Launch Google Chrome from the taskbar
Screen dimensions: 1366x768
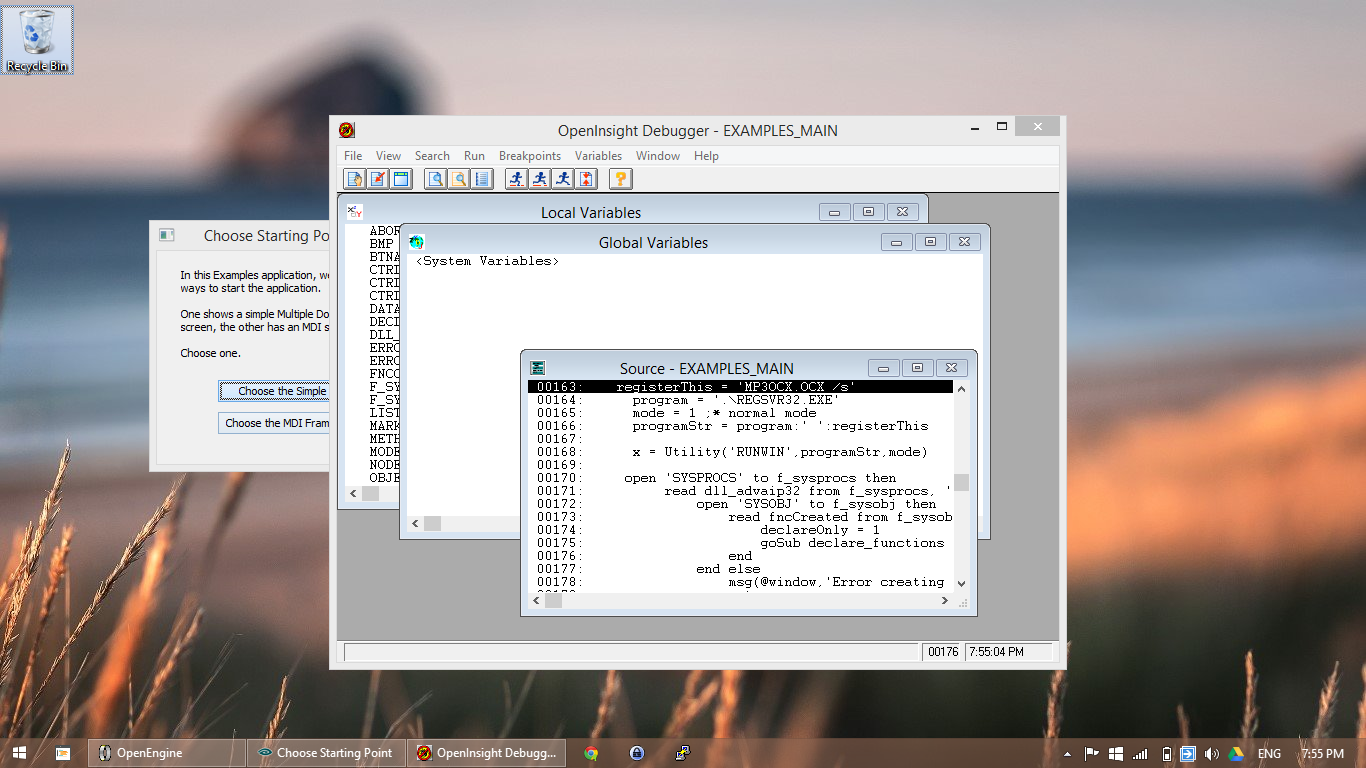pyautogui.click(x=591, y=753)
